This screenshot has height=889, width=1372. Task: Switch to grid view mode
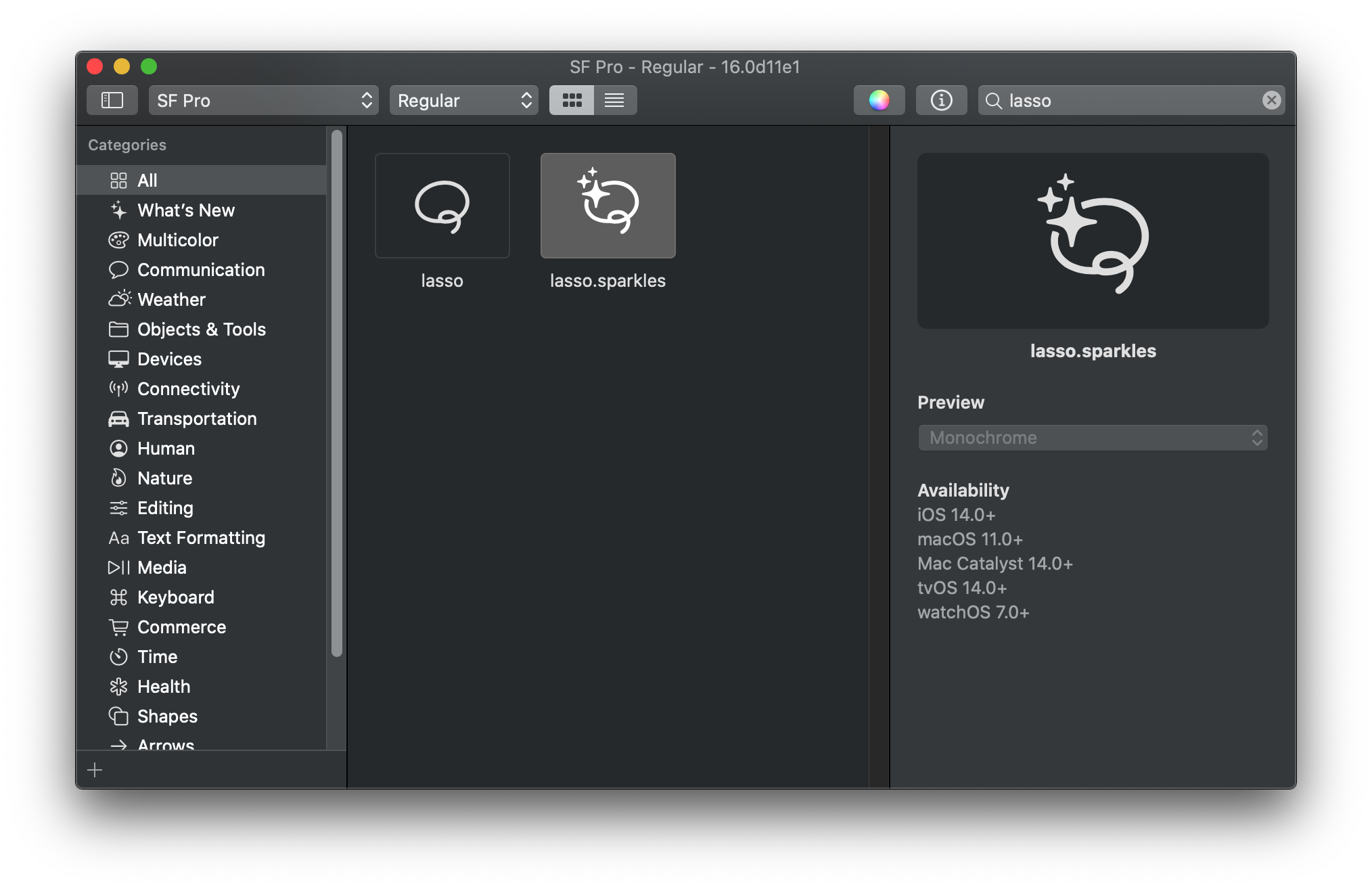click(572, 100)
